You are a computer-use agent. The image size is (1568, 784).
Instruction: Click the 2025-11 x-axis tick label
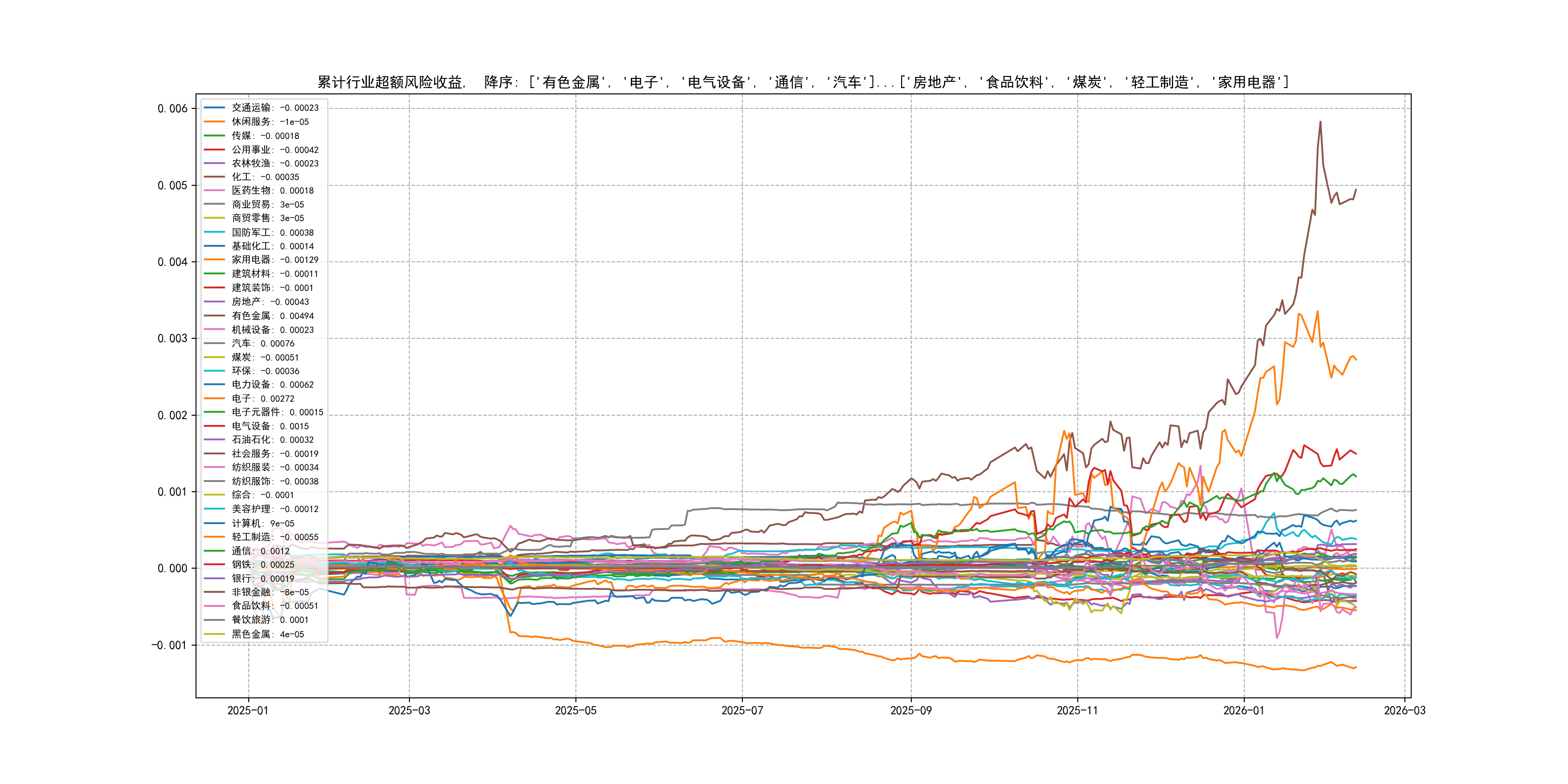pos(1077,710)
